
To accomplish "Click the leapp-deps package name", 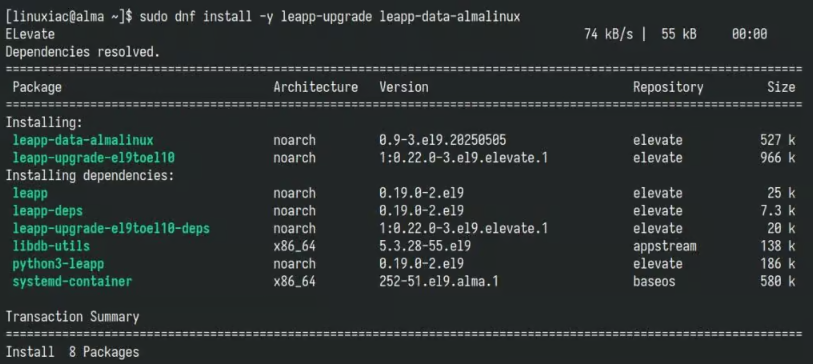I will click(x=48, y=211).
